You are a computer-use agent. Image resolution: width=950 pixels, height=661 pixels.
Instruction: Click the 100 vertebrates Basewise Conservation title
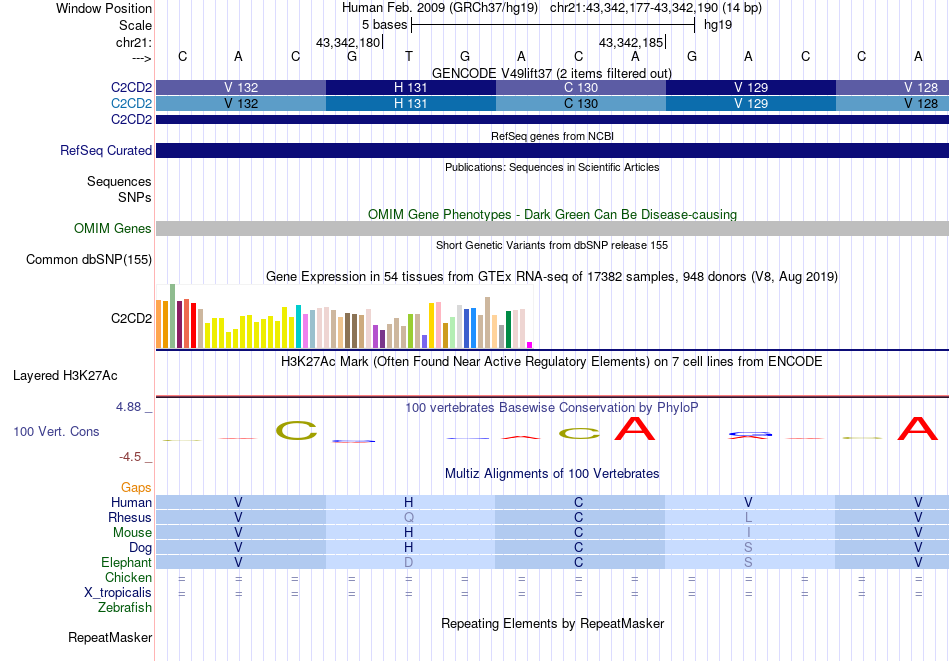tap(552, 408)
